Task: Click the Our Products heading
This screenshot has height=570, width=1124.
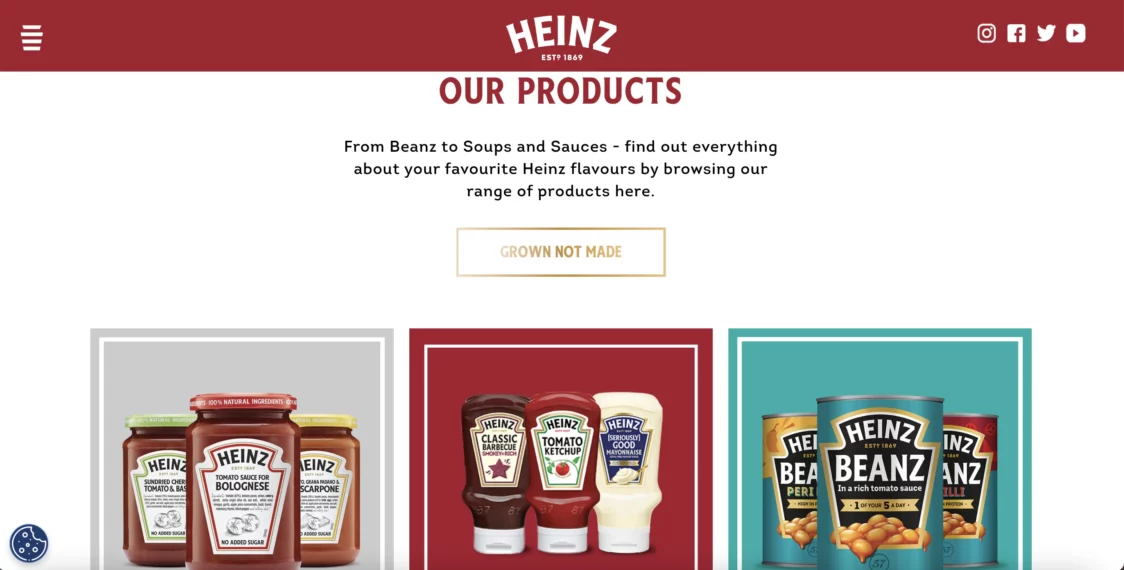Action: pos(561,92)
